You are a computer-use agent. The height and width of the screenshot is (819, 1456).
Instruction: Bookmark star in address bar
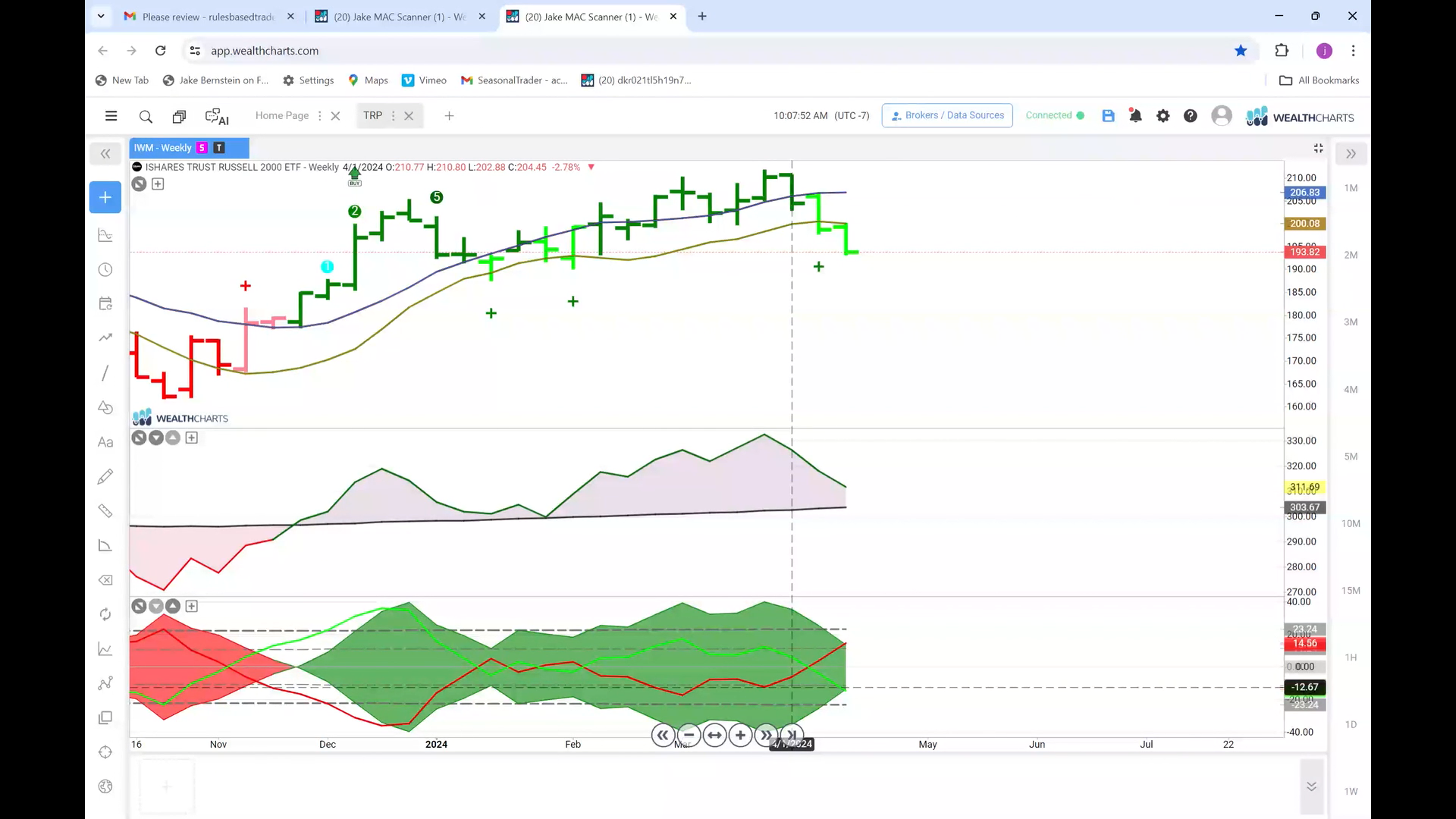click(1241, 51)
